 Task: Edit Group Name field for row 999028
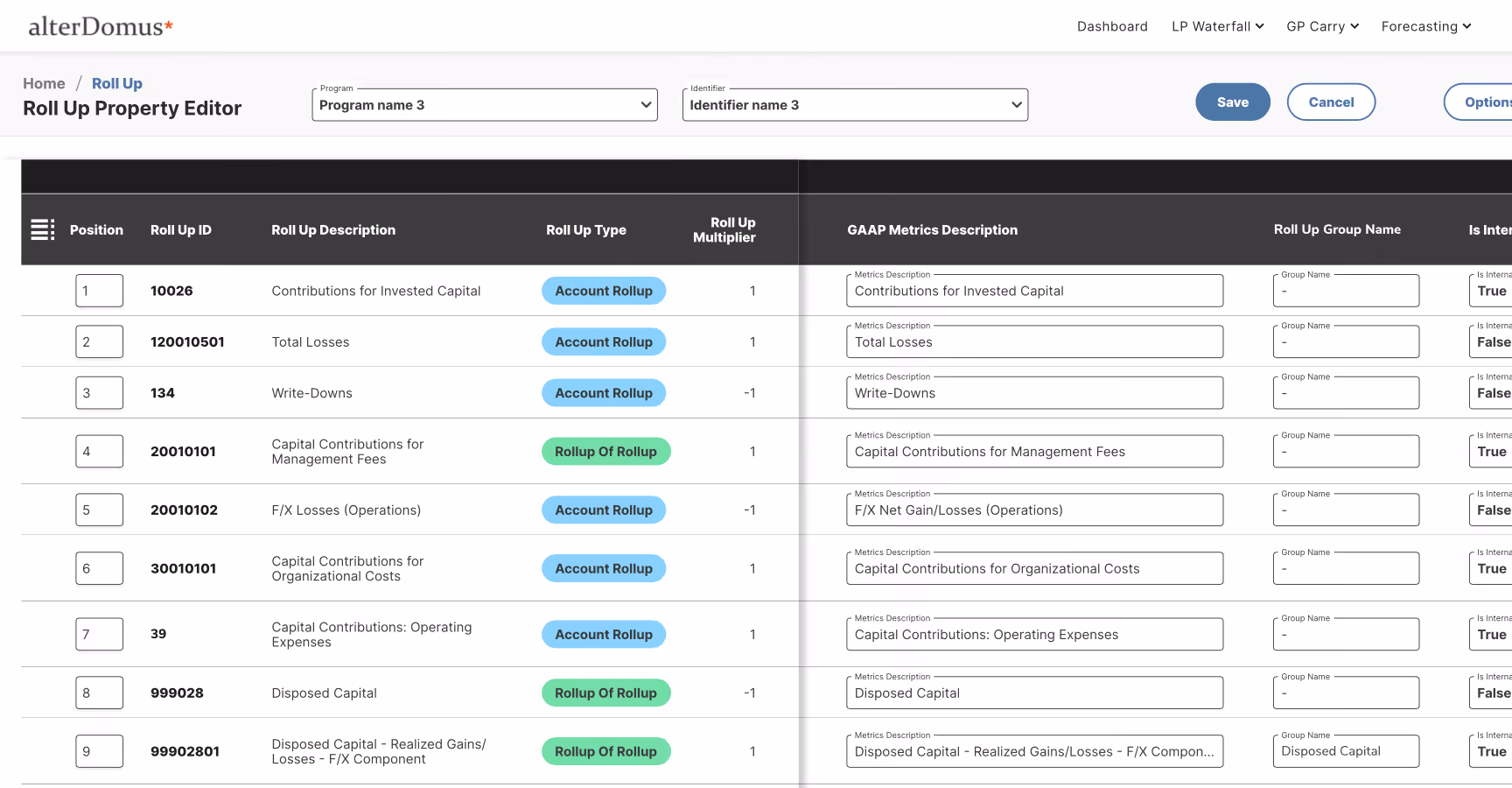(x=1346, y=693)
